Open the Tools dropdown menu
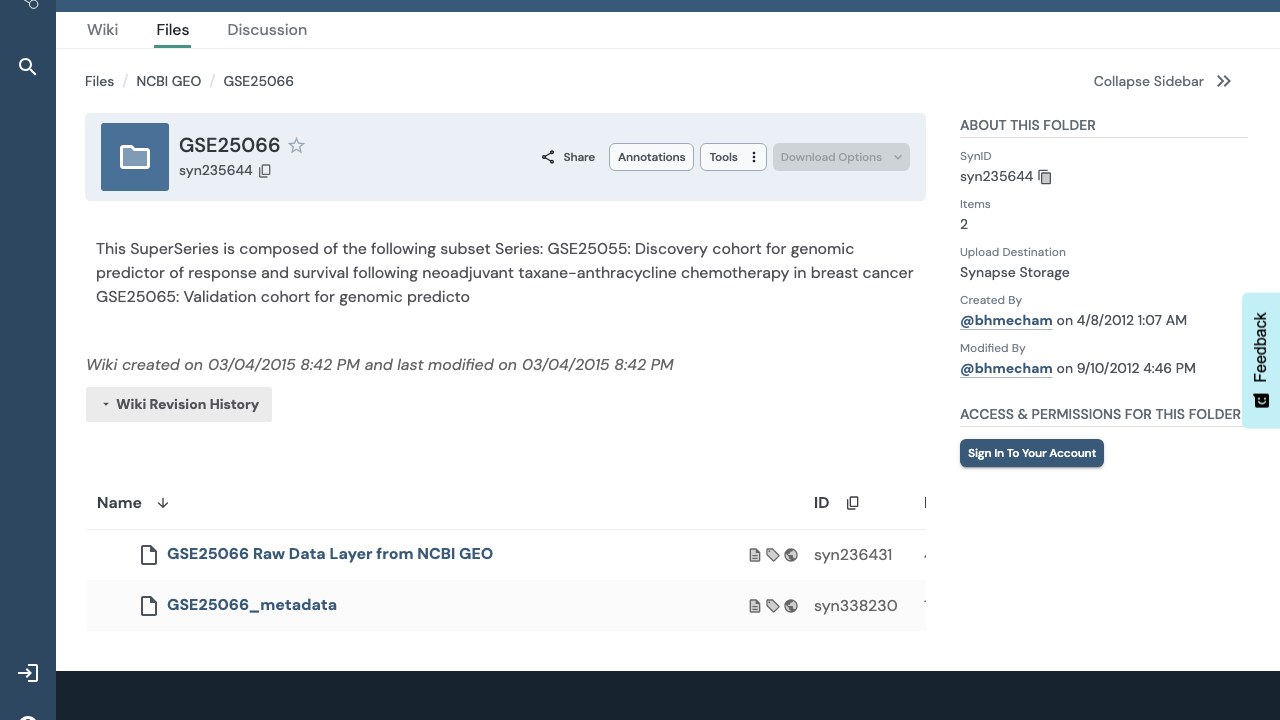The height and width of the screenshot is (720, 1280). click(x=733, y=157)
